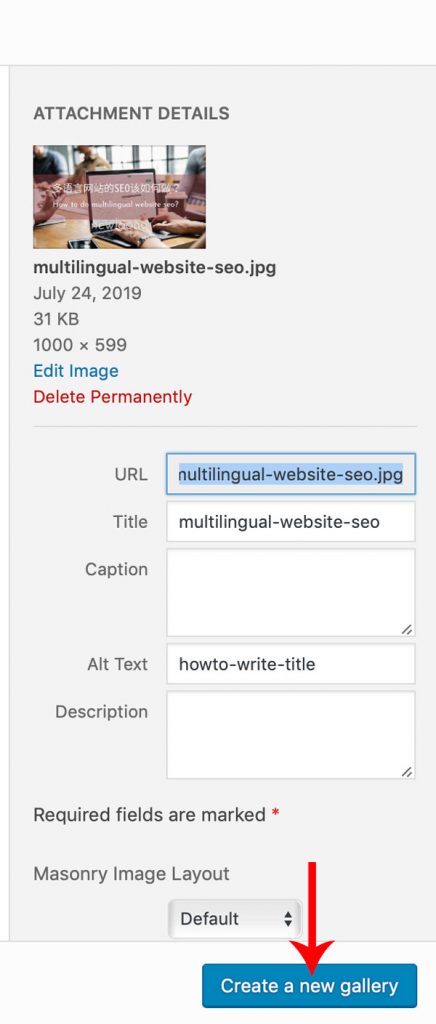Select the Alt Text field howto-write-title
The width and height of the screenshot is (436, 1024).
click(x=290, y=664)
